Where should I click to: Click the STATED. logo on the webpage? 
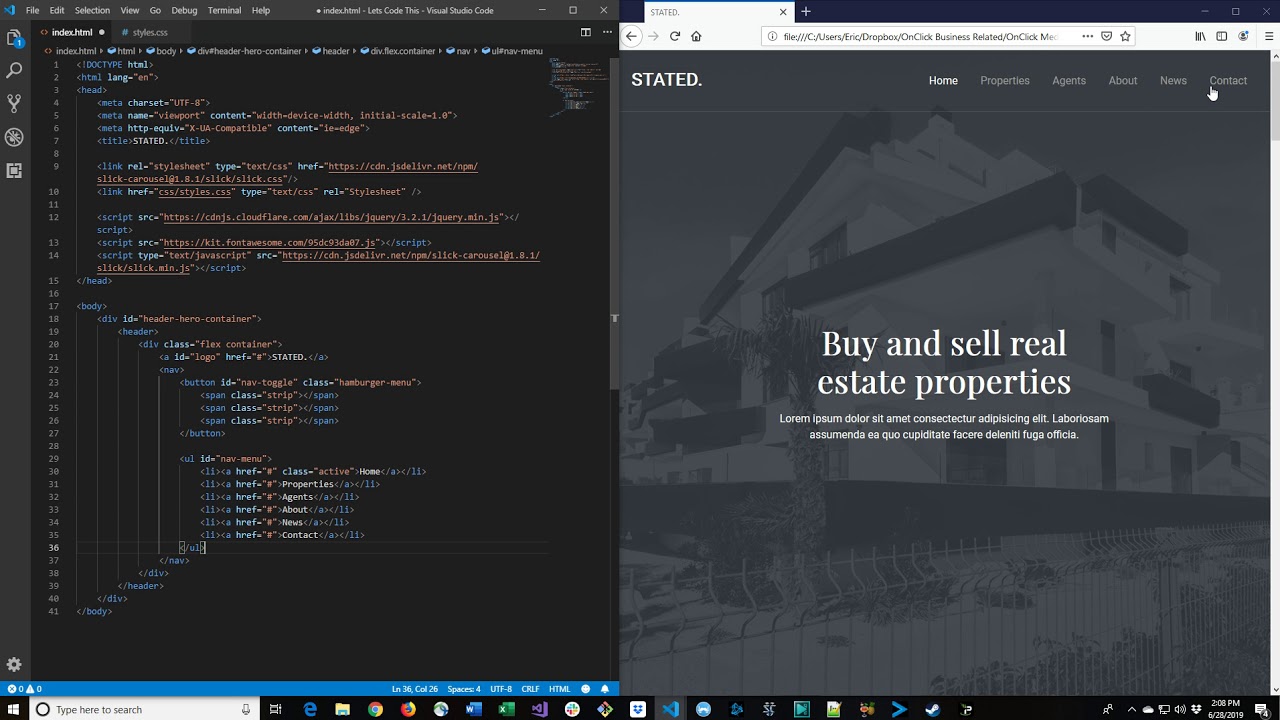(666, 80)
